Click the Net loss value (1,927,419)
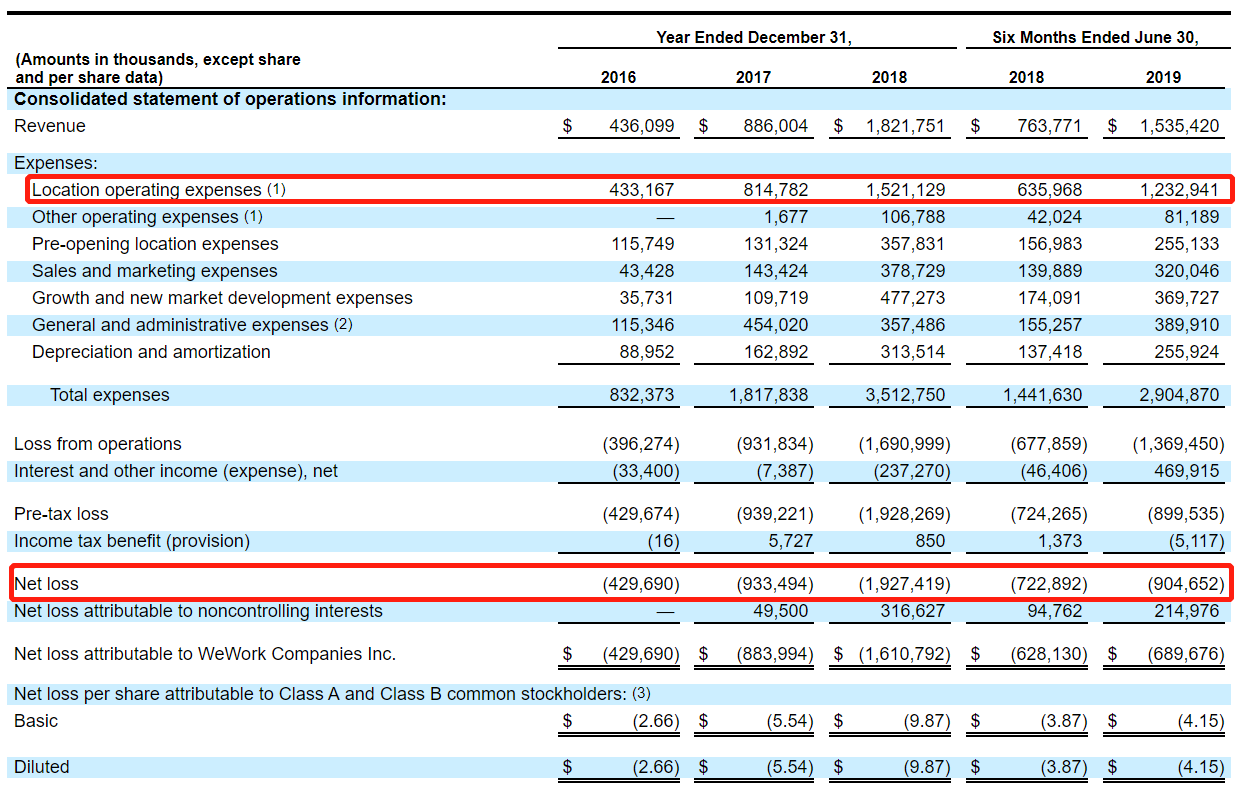 point(904,584)
